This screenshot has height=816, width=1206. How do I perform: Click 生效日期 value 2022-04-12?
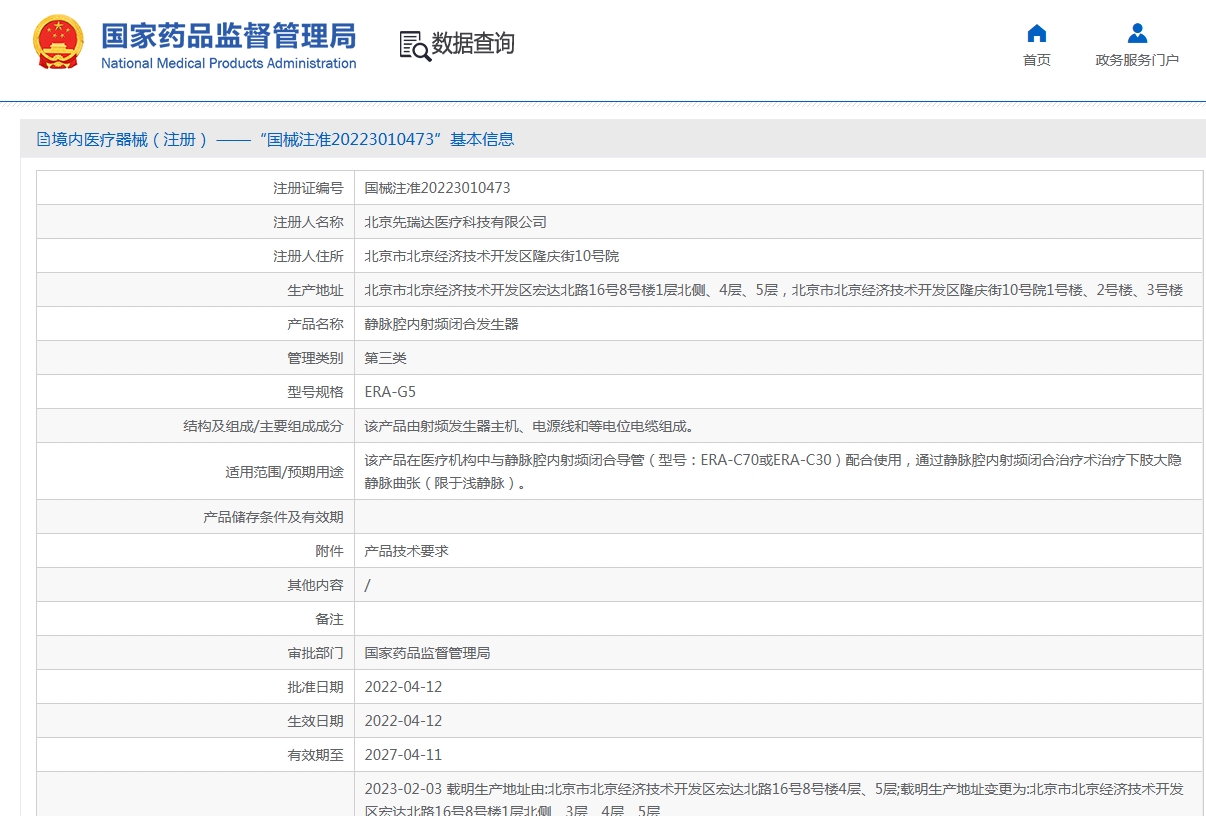(x=403, y=721)
